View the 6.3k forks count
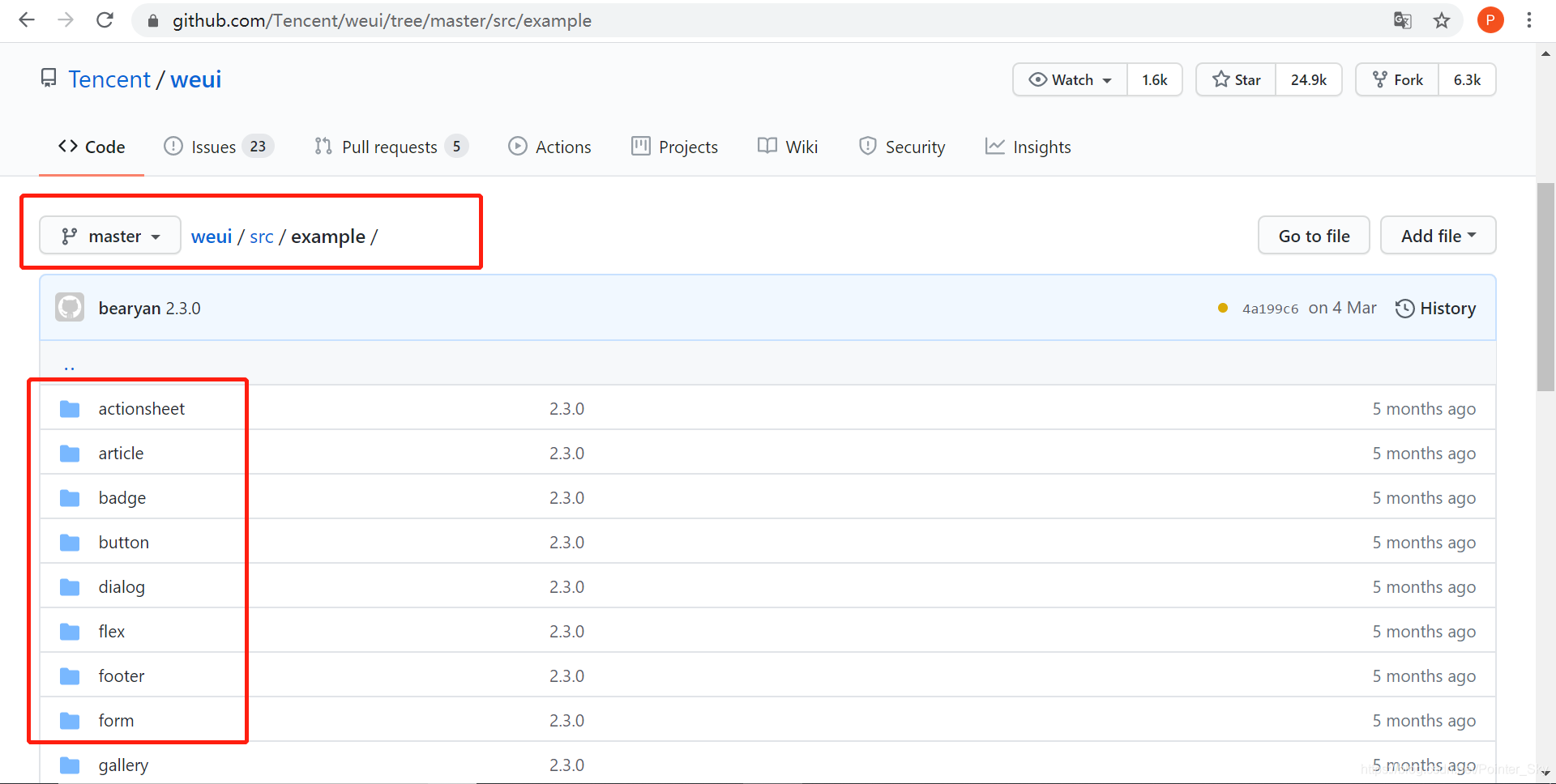Viewport: 1556px width, 784px height. [x=1467, y=79]
